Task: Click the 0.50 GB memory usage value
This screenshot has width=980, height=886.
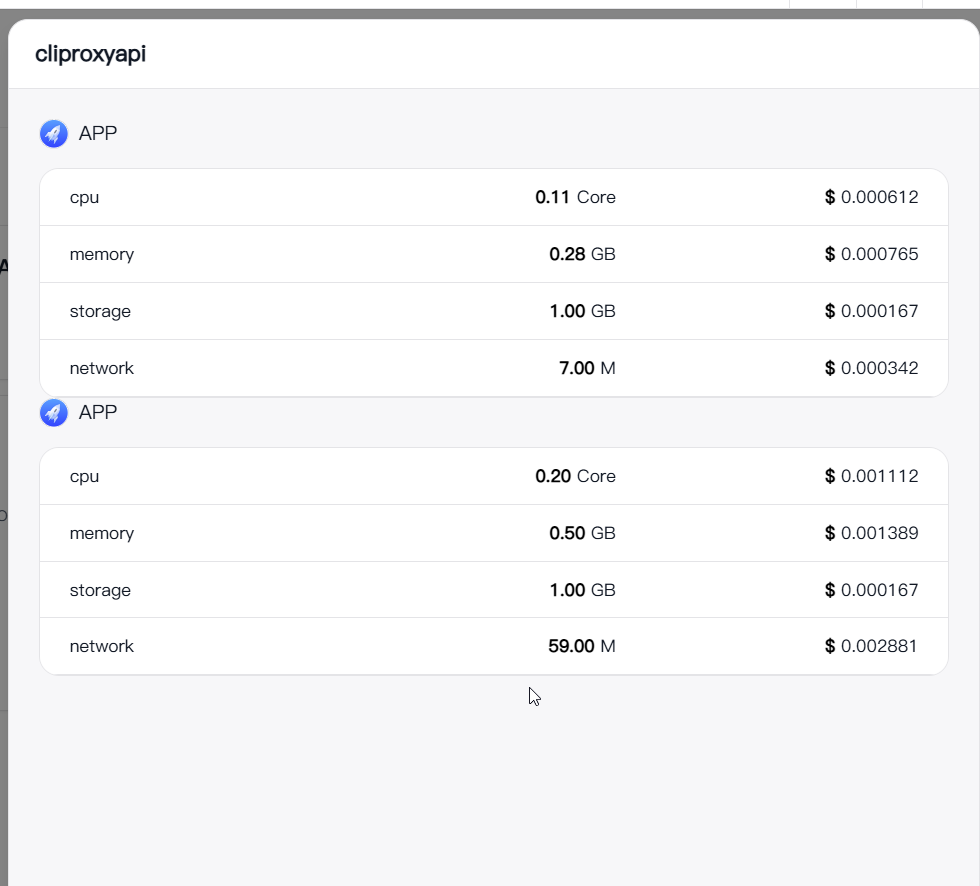Action: (582, 533)
